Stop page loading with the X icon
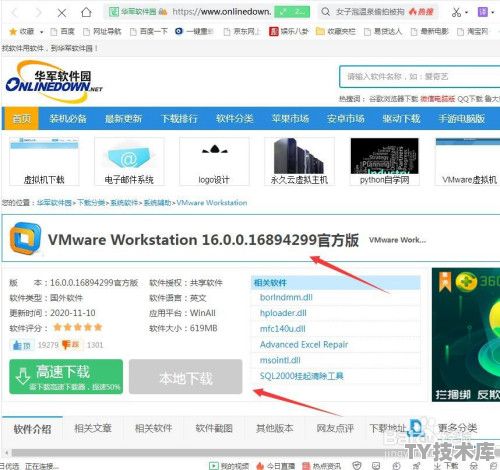This screenshot has height=470, width=500. coord(62,13)
